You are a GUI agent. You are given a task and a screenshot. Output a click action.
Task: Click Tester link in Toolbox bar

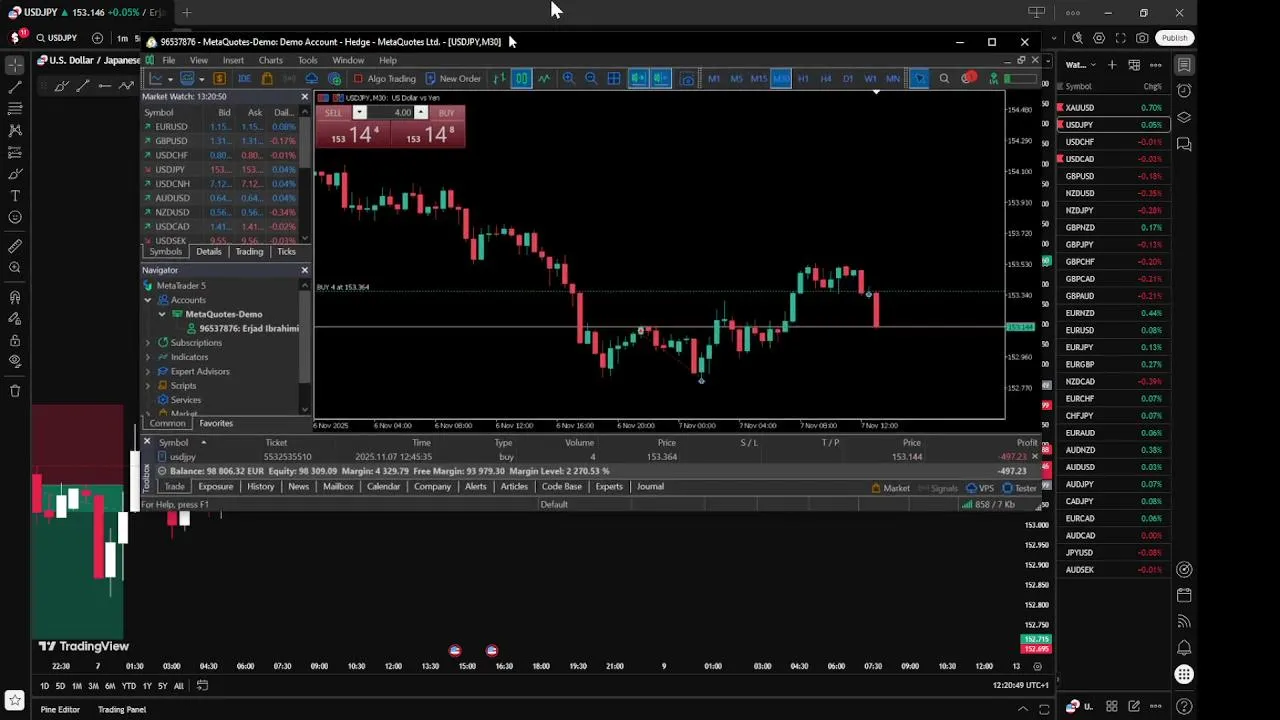(x=1019, y=488)
